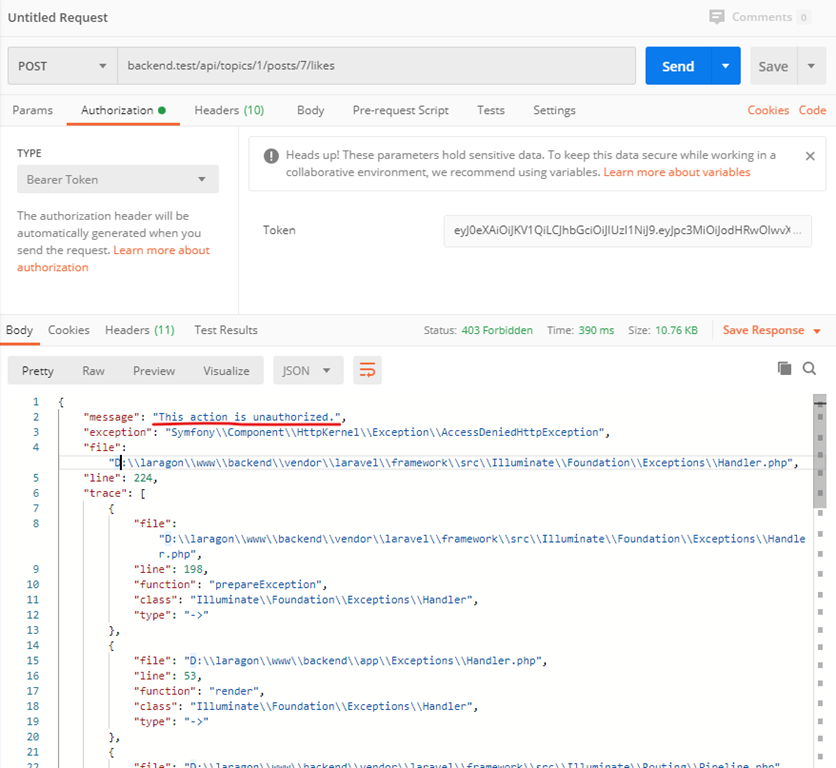Open the Learn more about variables link

tap(677, 172)
